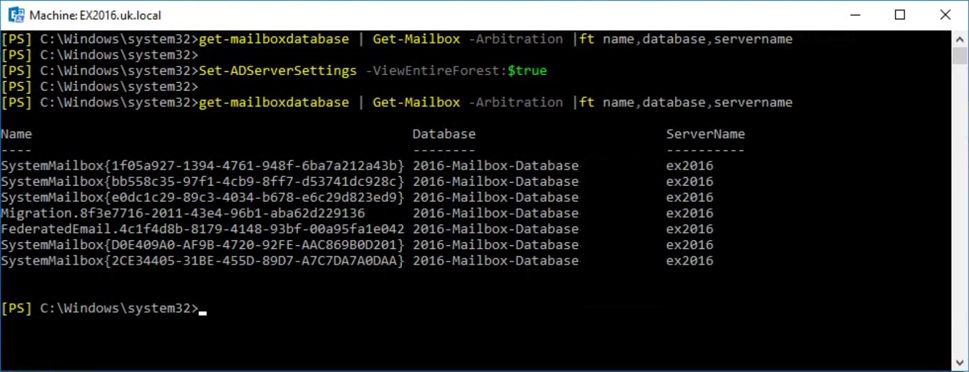
Task: Click the Database column header
Action: (444, 134)
